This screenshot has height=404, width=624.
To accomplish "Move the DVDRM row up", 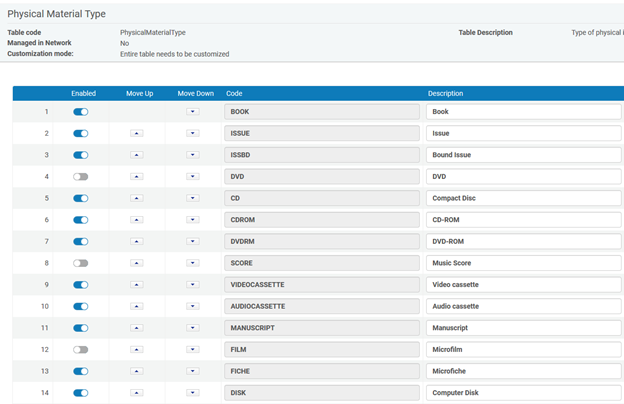I will [x=136, y=241].
